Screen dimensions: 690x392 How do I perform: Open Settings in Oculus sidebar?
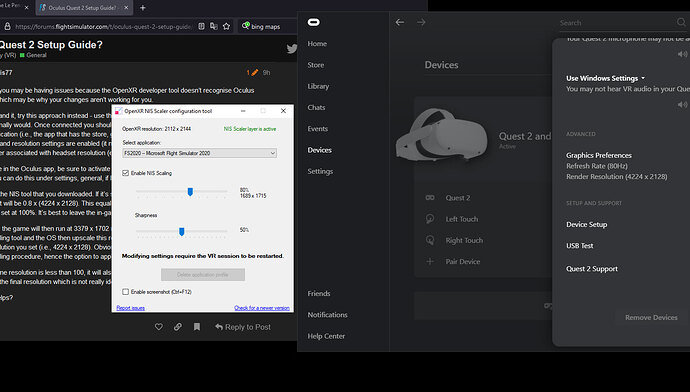click(x=320, y=171)
